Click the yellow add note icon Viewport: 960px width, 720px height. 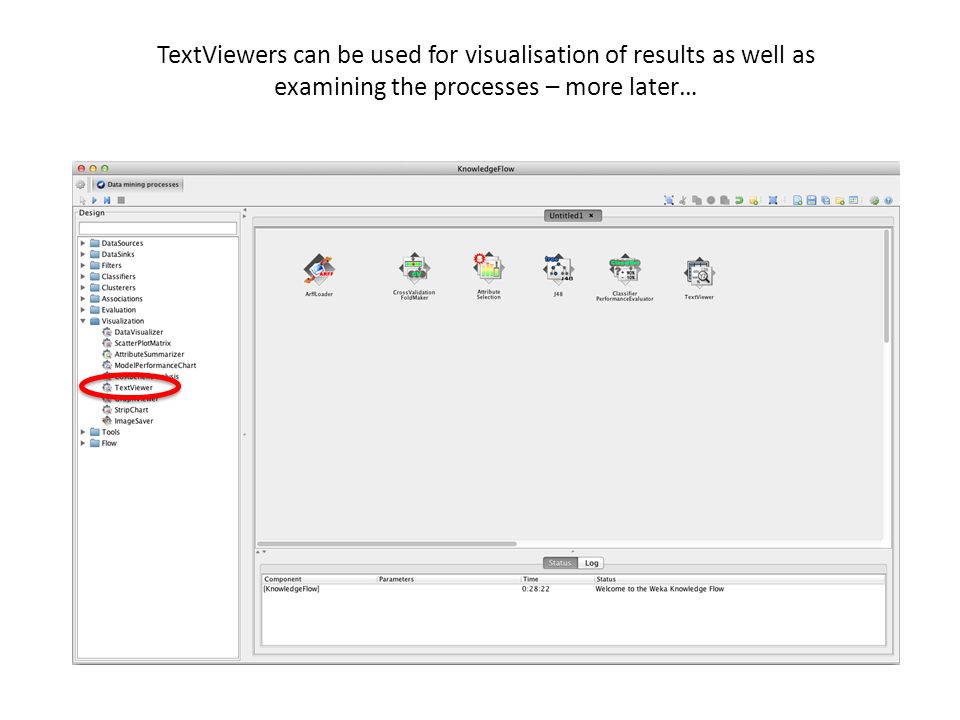coord(754,200)
